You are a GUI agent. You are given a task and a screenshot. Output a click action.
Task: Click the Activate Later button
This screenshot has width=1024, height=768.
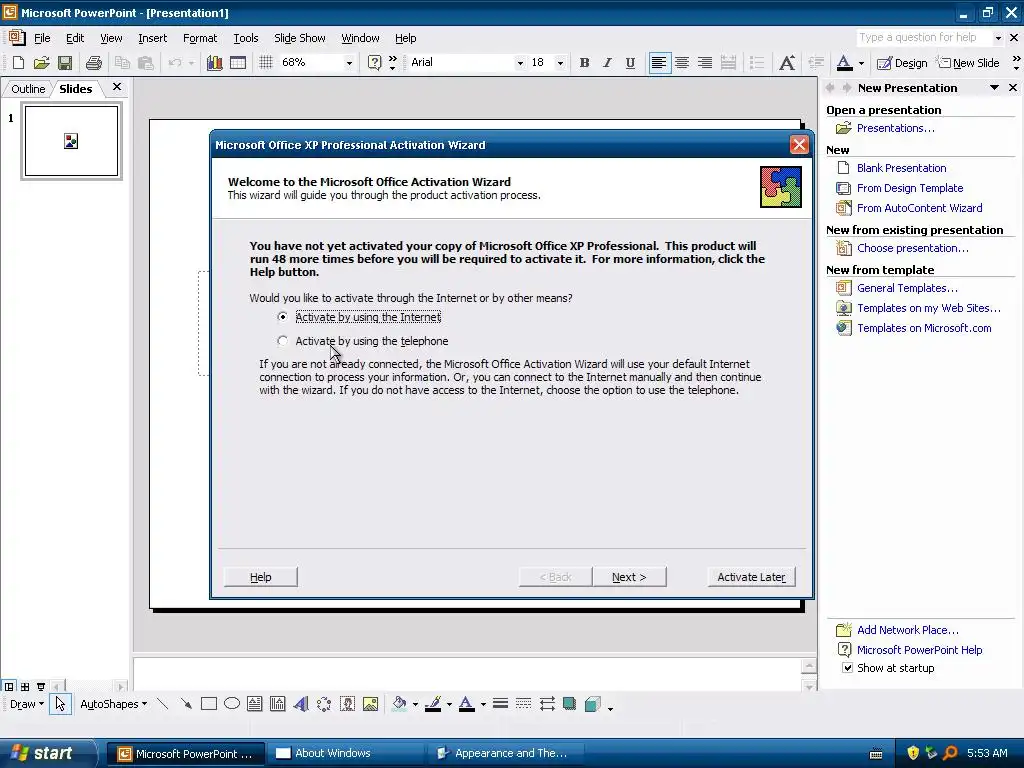point(751,577)
